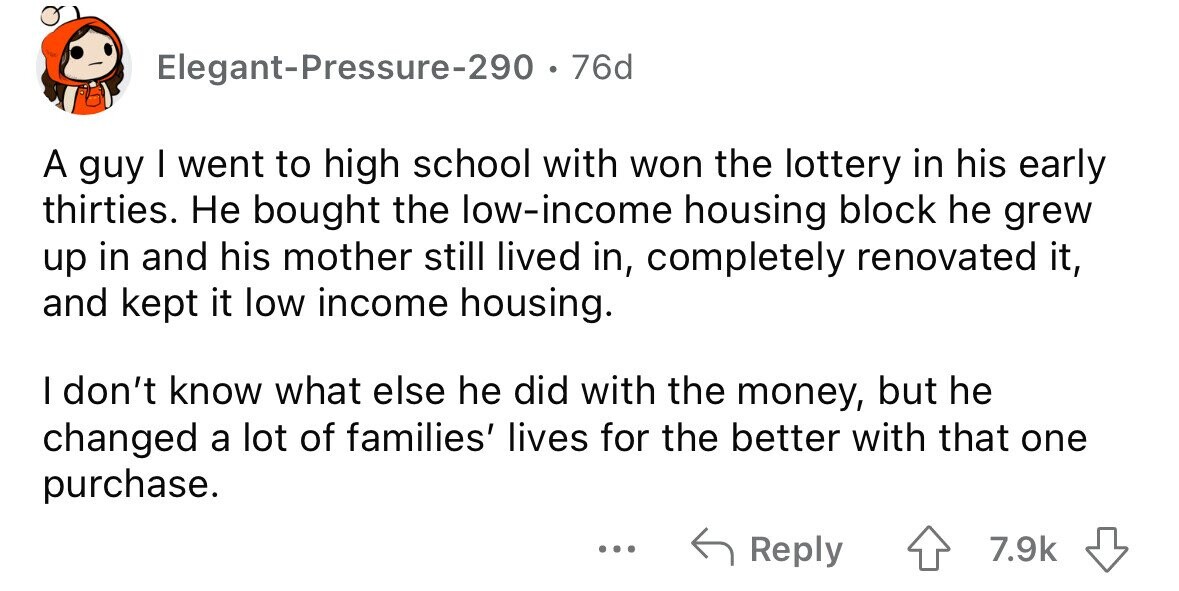Screen dimensions: 1179x591
Task: Visit the Elegant-Pressure-290 profile link
Action: (x=345, y=68)
